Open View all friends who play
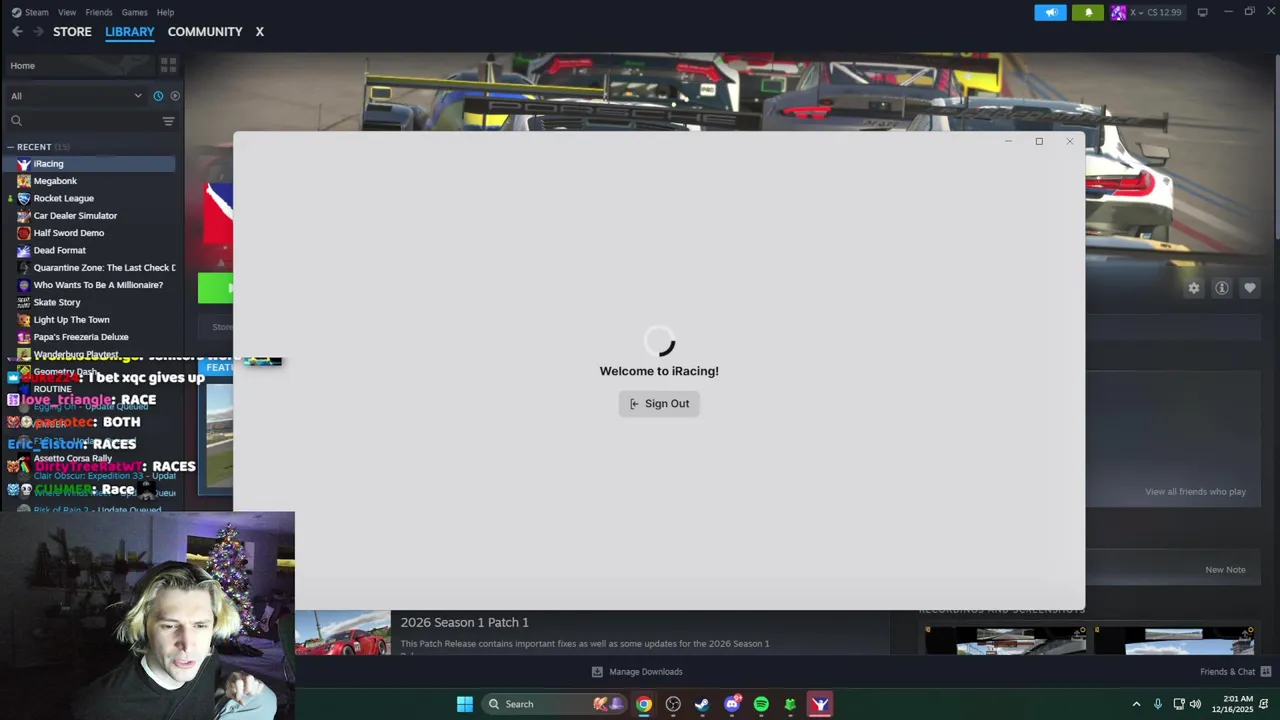1280x720 pixels. (x=1195, y=492)
